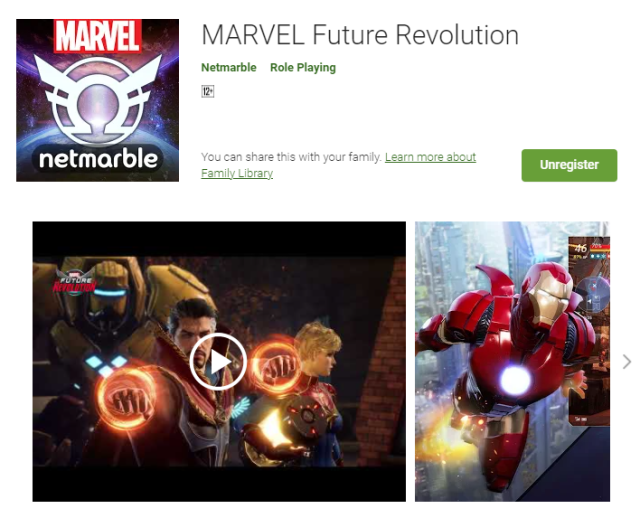Open the Netmarble developer page link

229,67
